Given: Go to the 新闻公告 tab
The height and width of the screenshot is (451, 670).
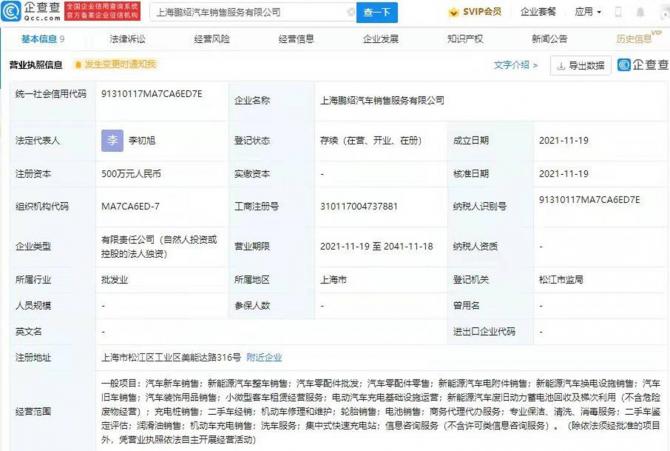Looking at the screenshot, I should coord(549,39).
